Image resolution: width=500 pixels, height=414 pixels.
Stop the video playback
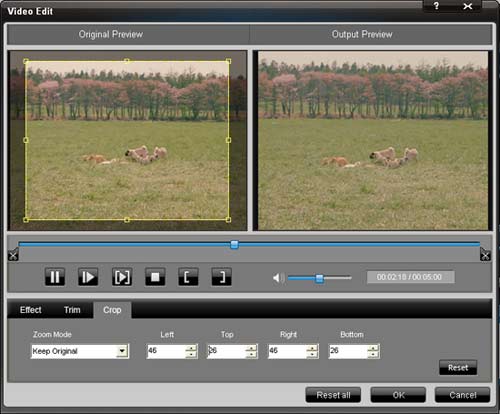point(155,277)
